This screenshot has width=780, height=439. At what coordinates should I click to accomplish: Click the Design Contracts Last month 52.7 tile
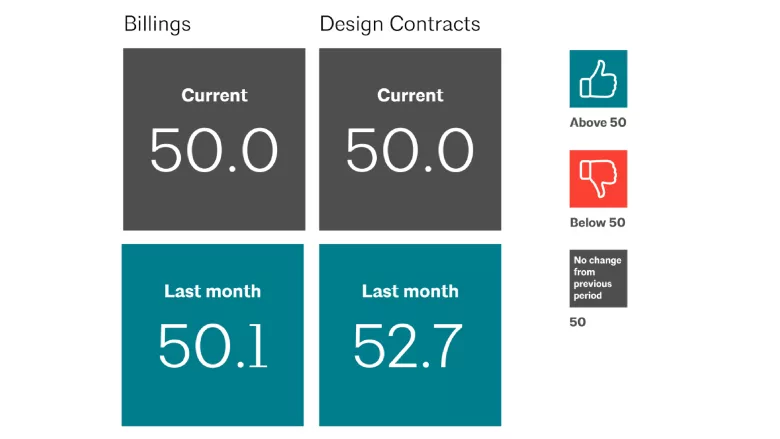[x=410, y=335]
